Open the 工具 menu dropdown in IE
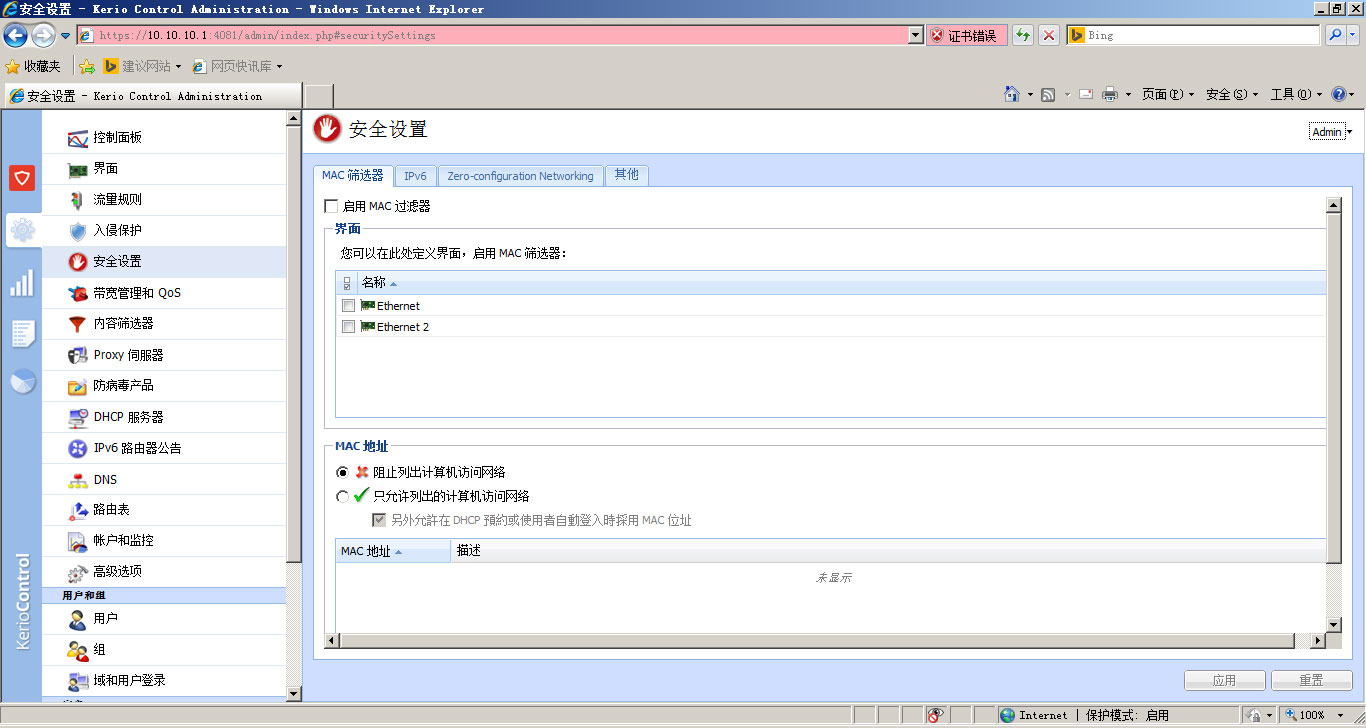This screenshot has width=1366, height=728. [1297, 94]
